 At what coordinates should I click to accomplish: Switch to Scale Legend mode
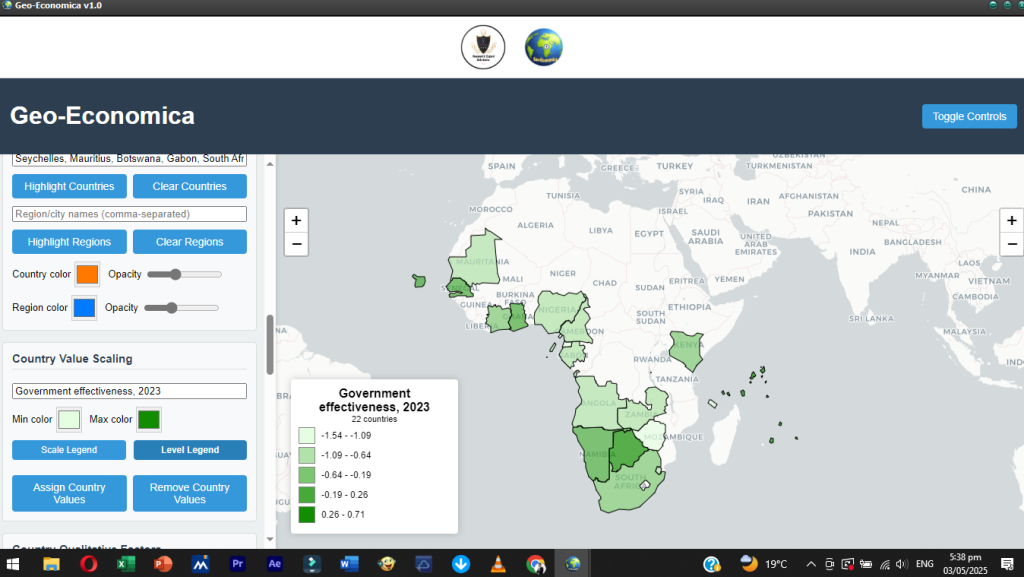coord(69,450)
